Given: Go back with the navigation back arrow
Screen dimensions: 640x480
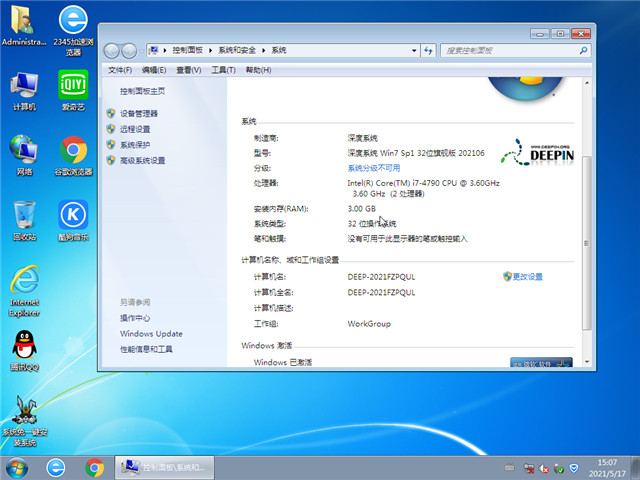Looking at the screenshot, I should coord(111,51).
